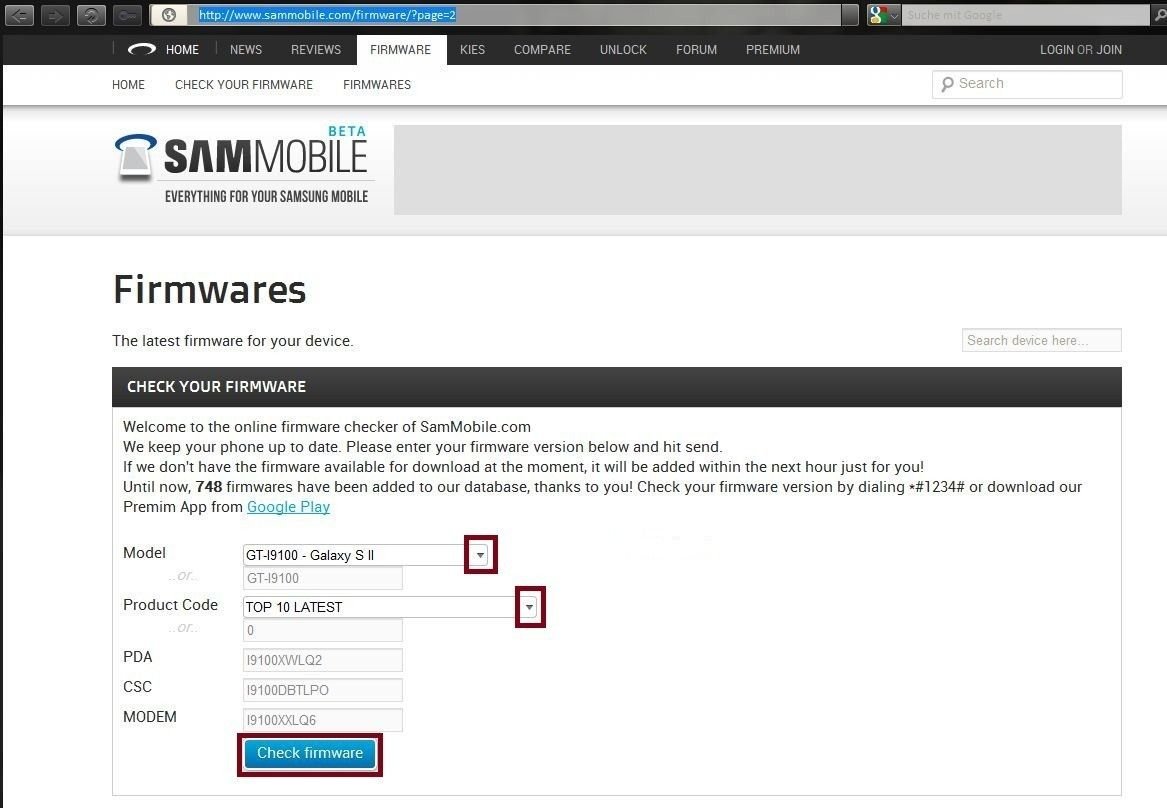Click the 'Product Code' label
Screen dimensions: 1167x808
tap(170, 605)
